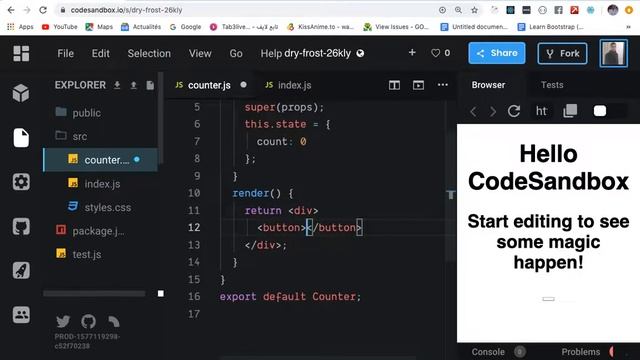The height and width of the screenshot is (360, 640).
Task: Show preview window icon in editor toolbar
Action: point(418,85)
